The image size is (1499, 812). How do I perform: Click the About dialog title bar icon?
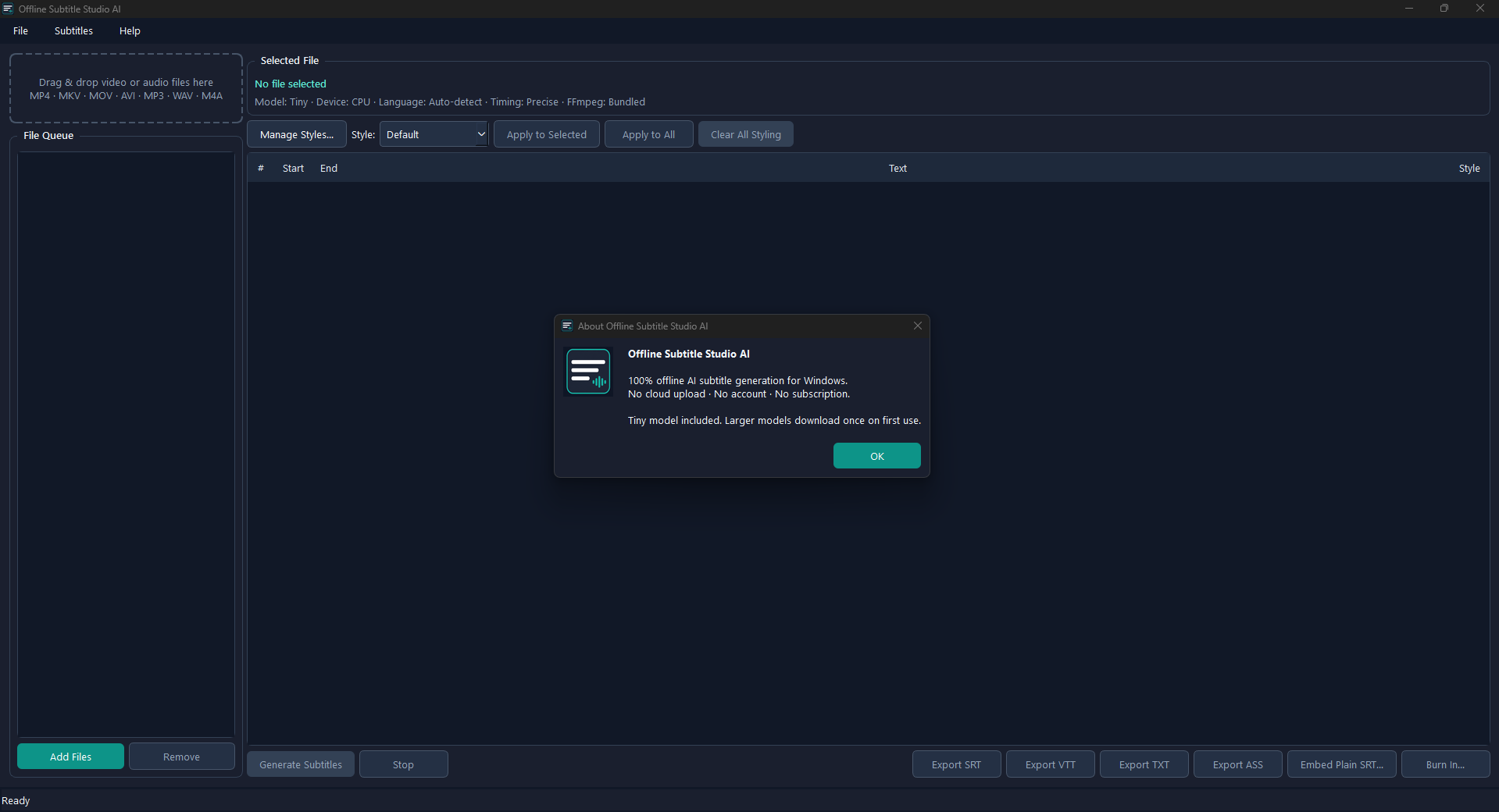(567, 326)
